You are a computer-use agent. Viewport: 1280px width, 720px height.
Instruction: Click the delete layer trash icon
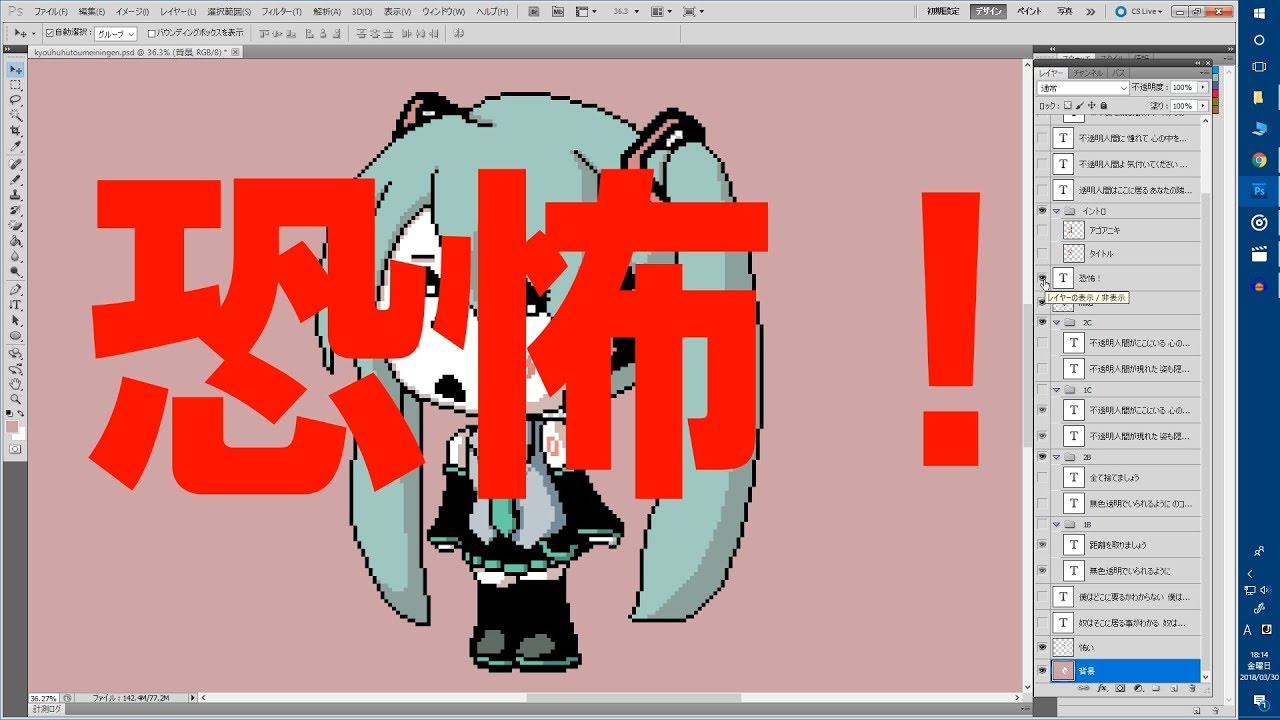pyautogui.click(x=1192, y=688)
